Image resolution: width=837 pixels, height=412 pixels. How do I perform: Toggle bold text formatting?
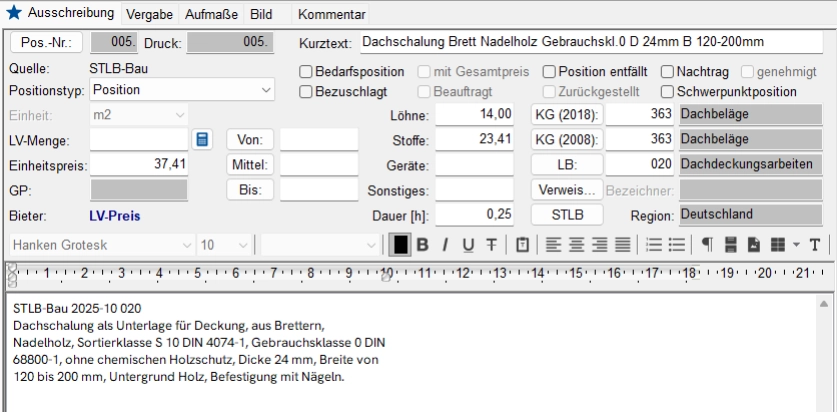422,245
